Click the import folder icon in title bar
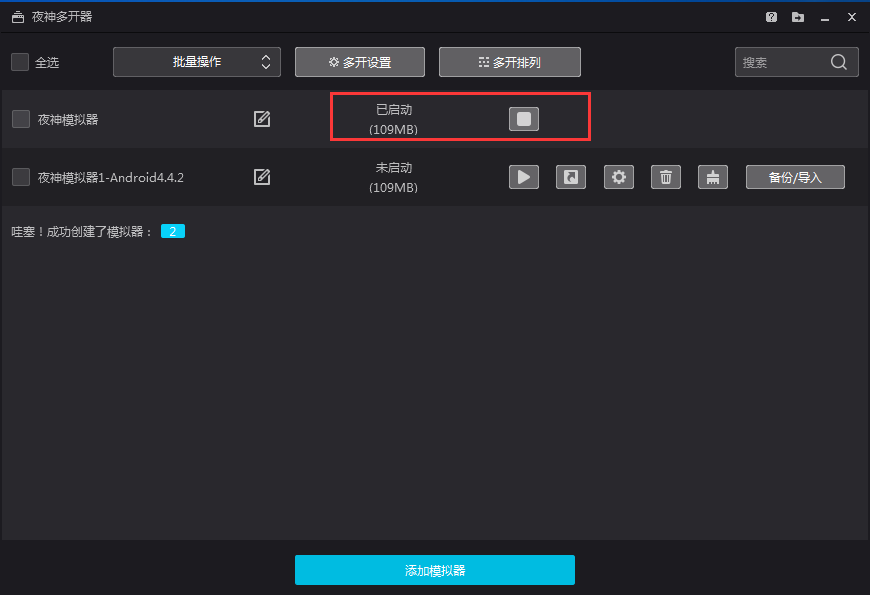 click(798, 17)
